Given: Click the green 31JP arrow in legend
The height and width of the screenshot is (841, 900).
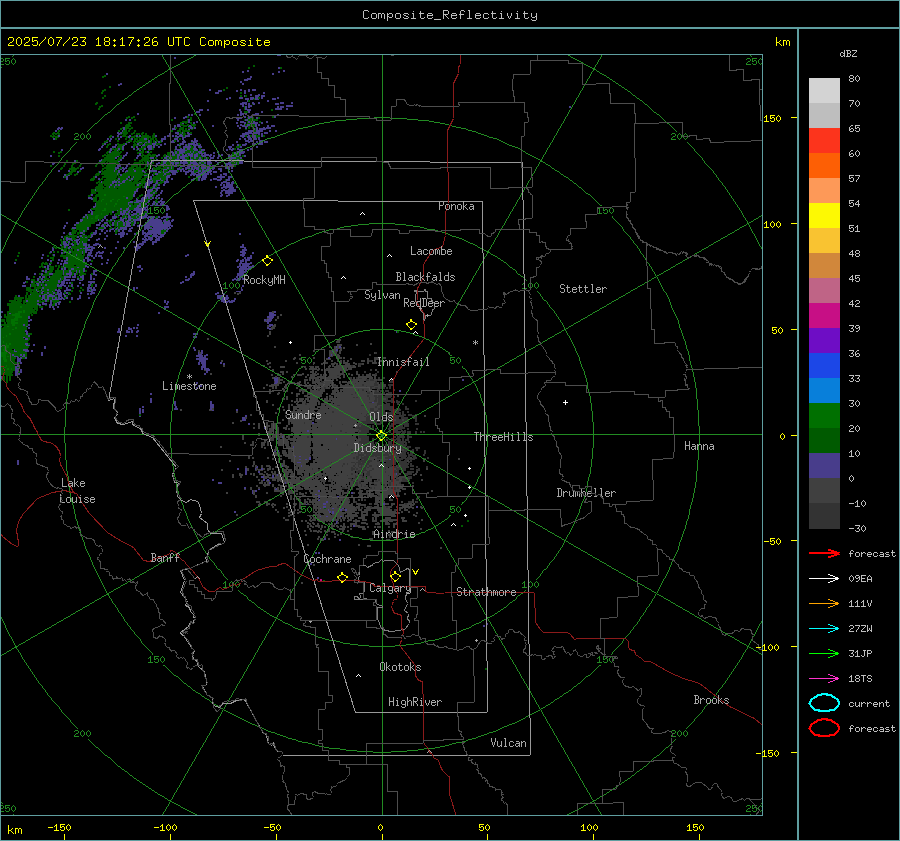Looking at the screenshot, I should (x=824, y=653).
